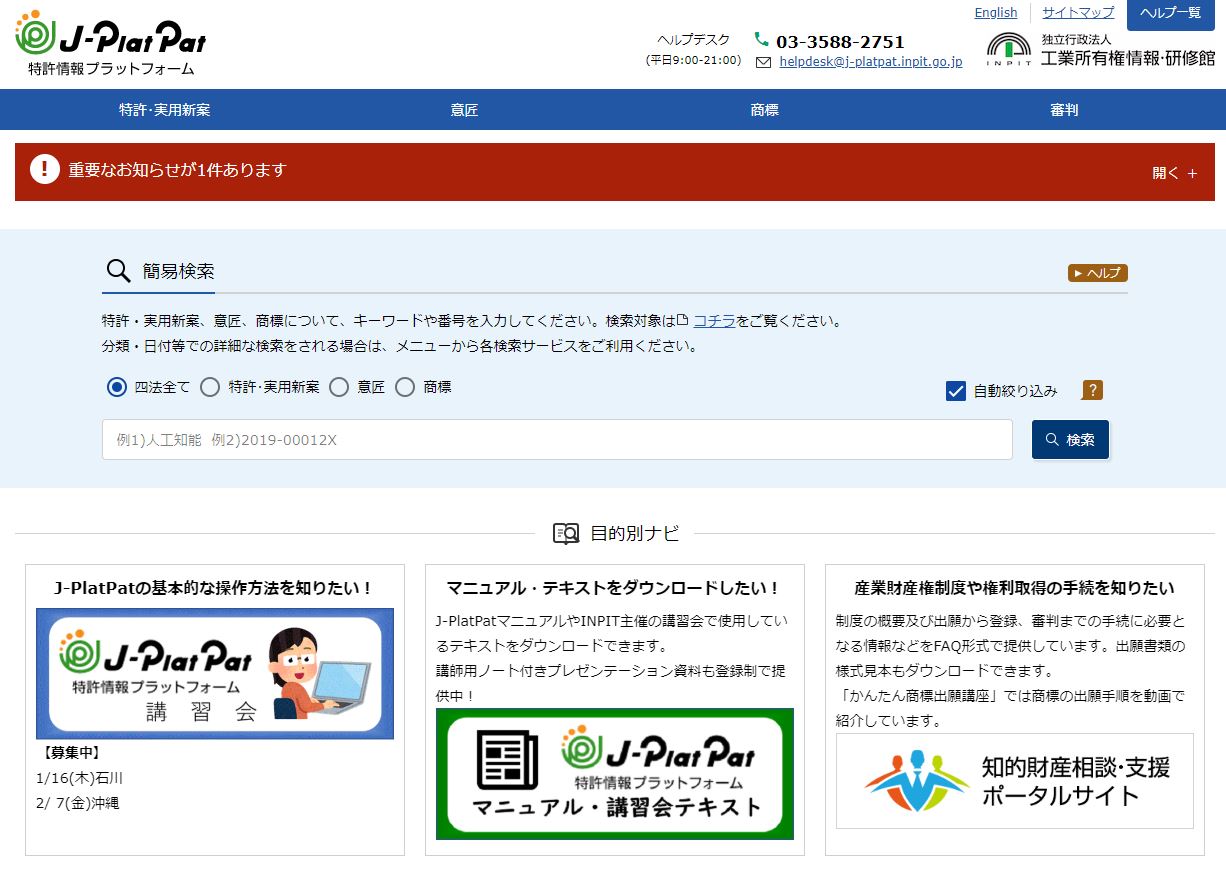The image size is (1226, 871).
Task: Click the heading J-PlatPatの基本的な操作方法を知りたい！
Action: coord(214,588)
